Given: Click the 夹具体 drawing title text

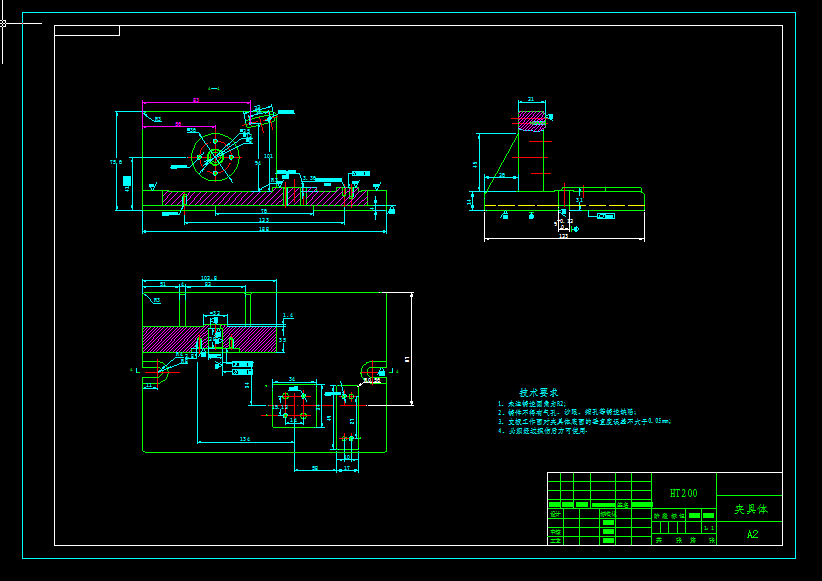Looking at the screenshot, I should click(x=751, y=509).
